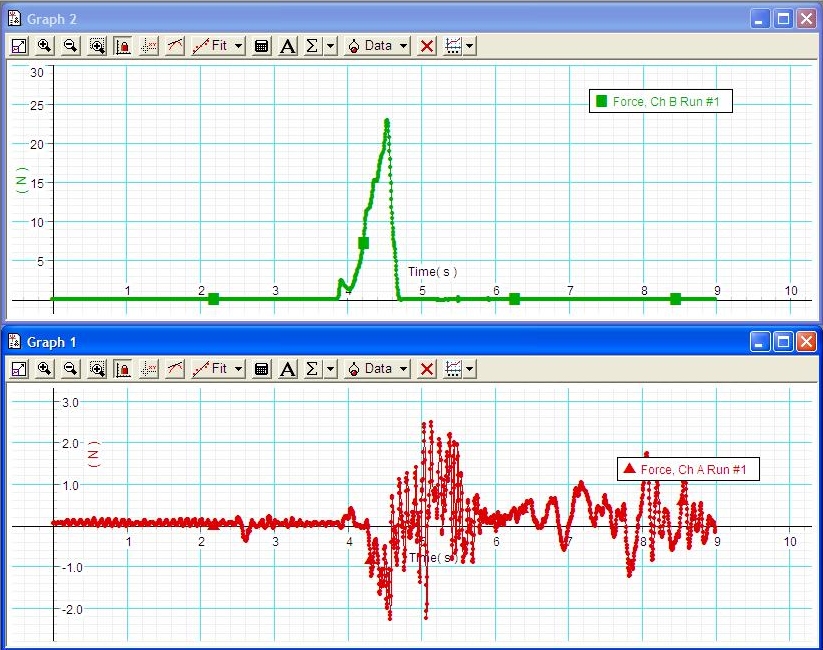The height and width of the screenshot is (650, 823).
Task: Open Statistics dropdown arrow in Graph 2
Action: pyautogui.click(x=330, y=46)
